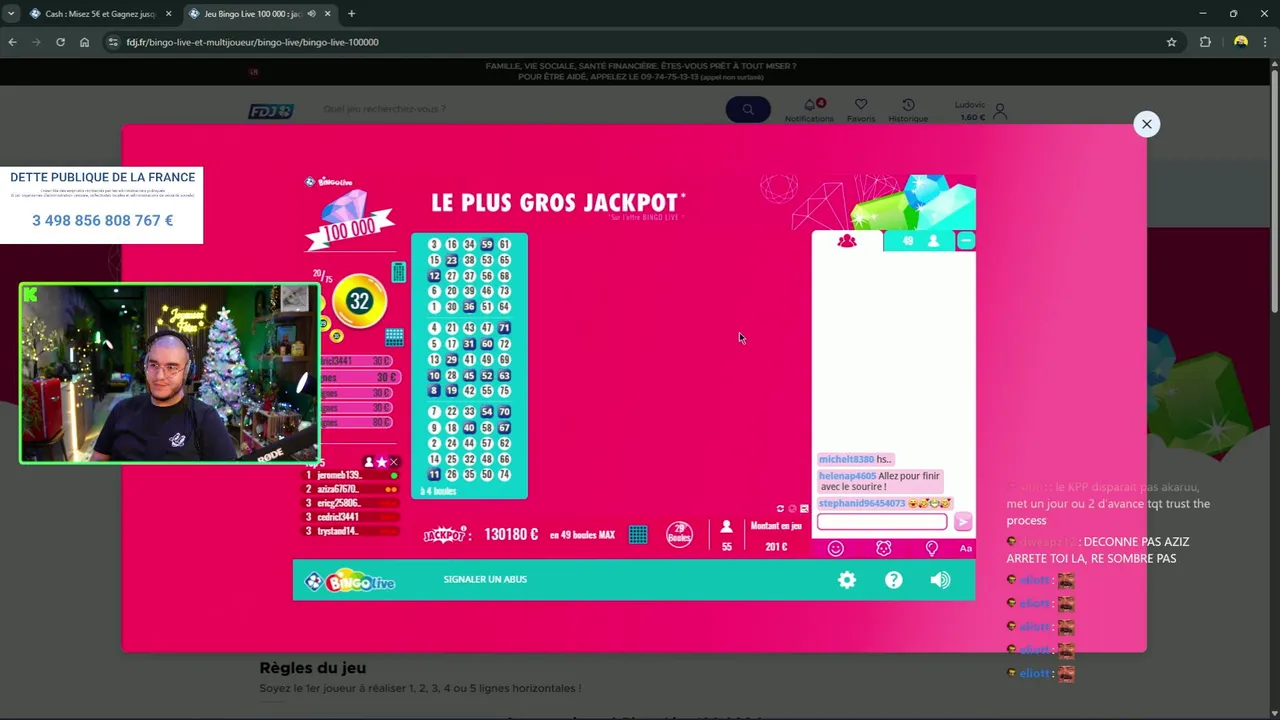Click the fullscreen icon left of the chat input
Viewport: 1280px width, 720px height.
pos(804,509)
